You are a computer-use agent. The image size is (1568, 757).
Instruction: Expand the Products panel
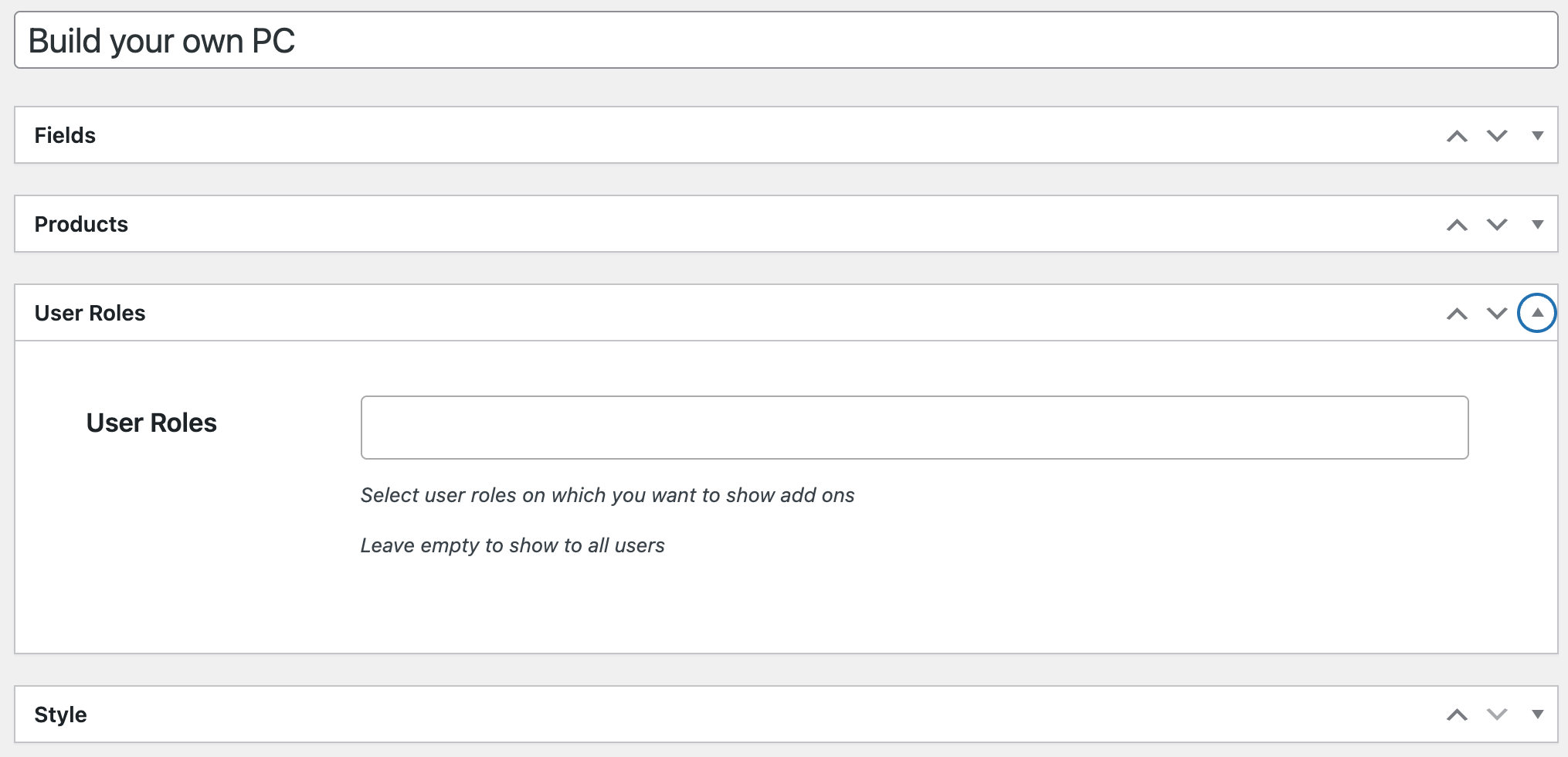pyautogui.click(x=1537, y=224)
